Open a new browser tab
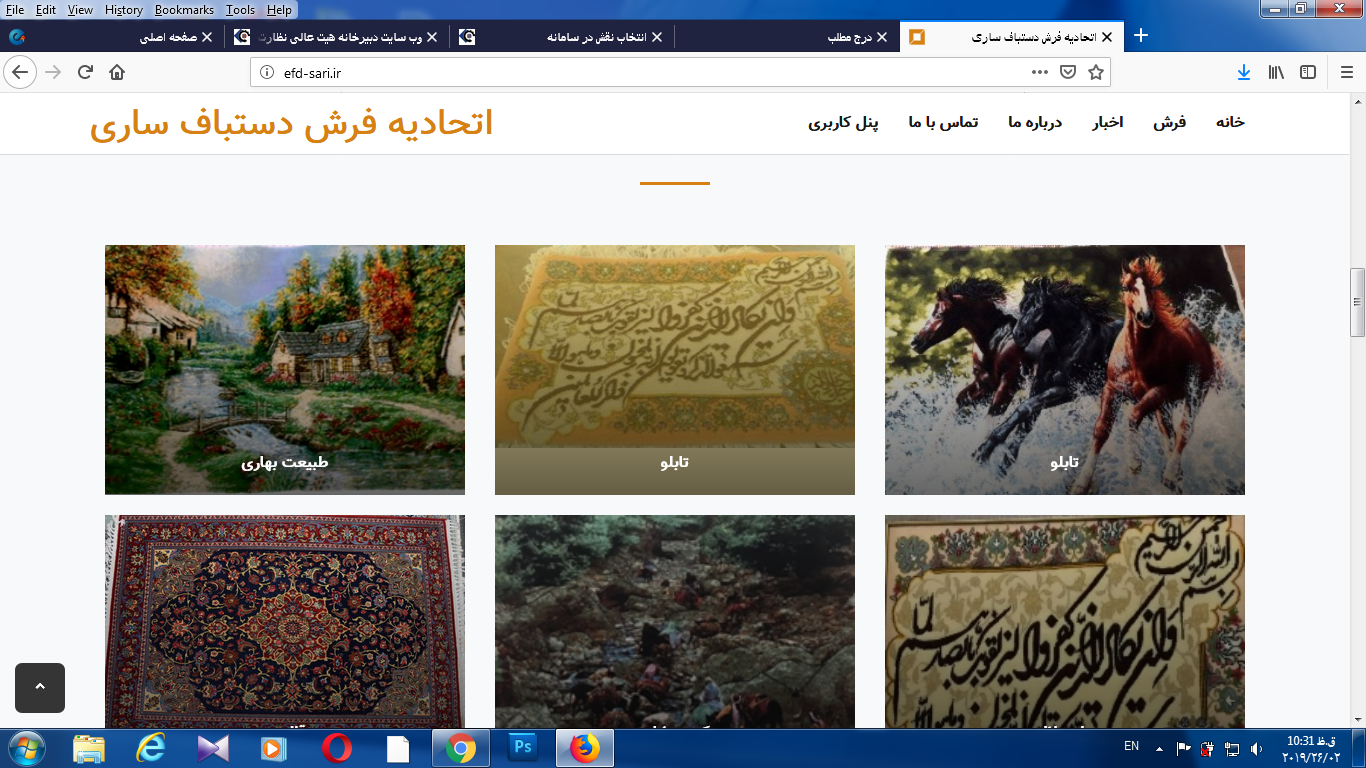Viewport: 1366px width, 768px height. tap(1140, 36)
